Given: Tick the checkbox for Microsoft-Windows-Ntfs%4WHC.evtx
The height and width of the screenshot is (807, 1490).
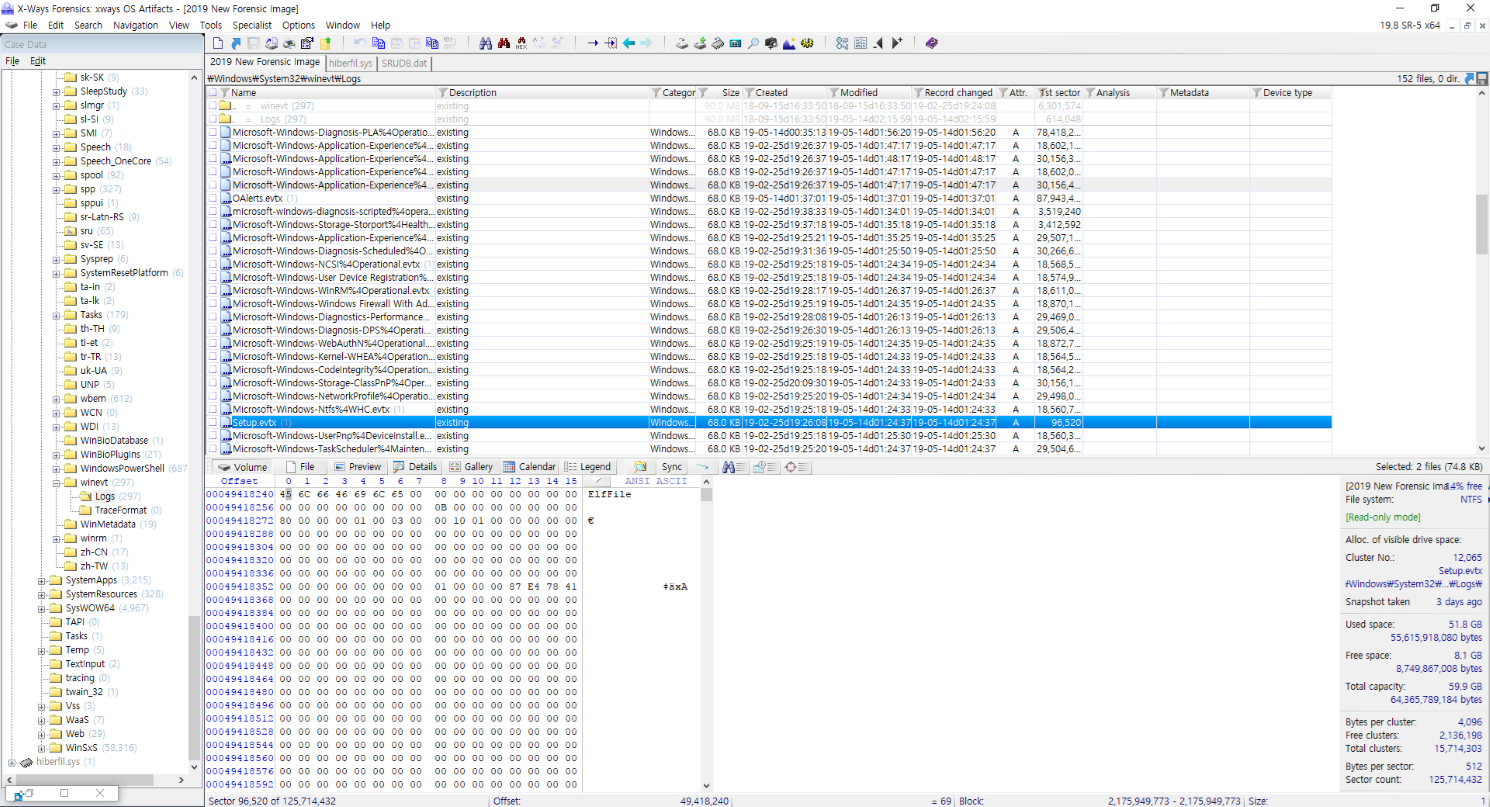Looking at the screenshot, I should pos(213,410).
